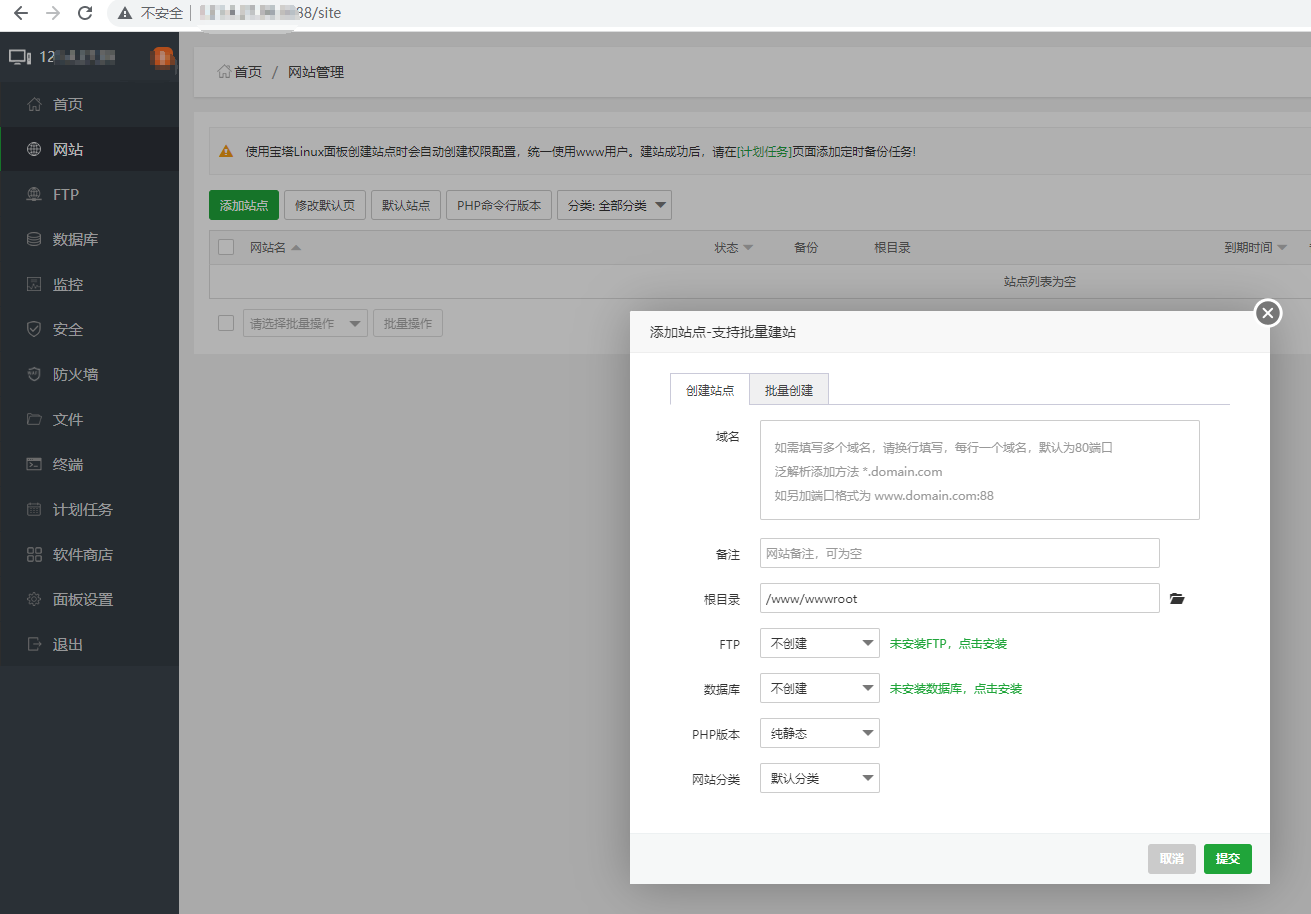Click the gear icon beside 面板设置

[34, 599]
